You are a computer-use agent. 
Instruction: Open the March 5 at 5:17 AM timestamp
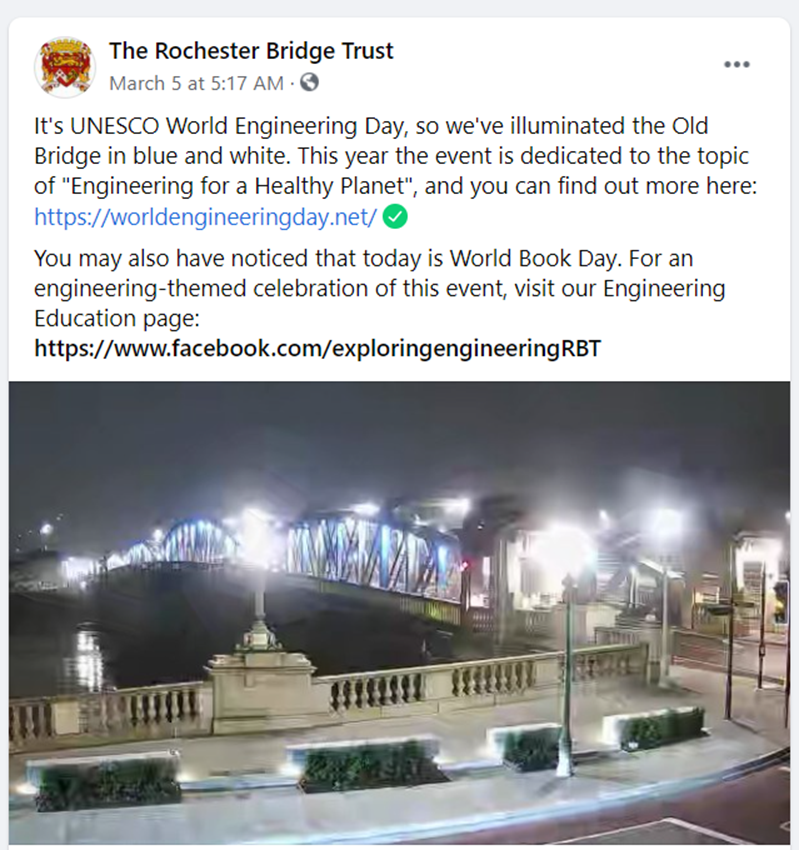click(196, 83)
